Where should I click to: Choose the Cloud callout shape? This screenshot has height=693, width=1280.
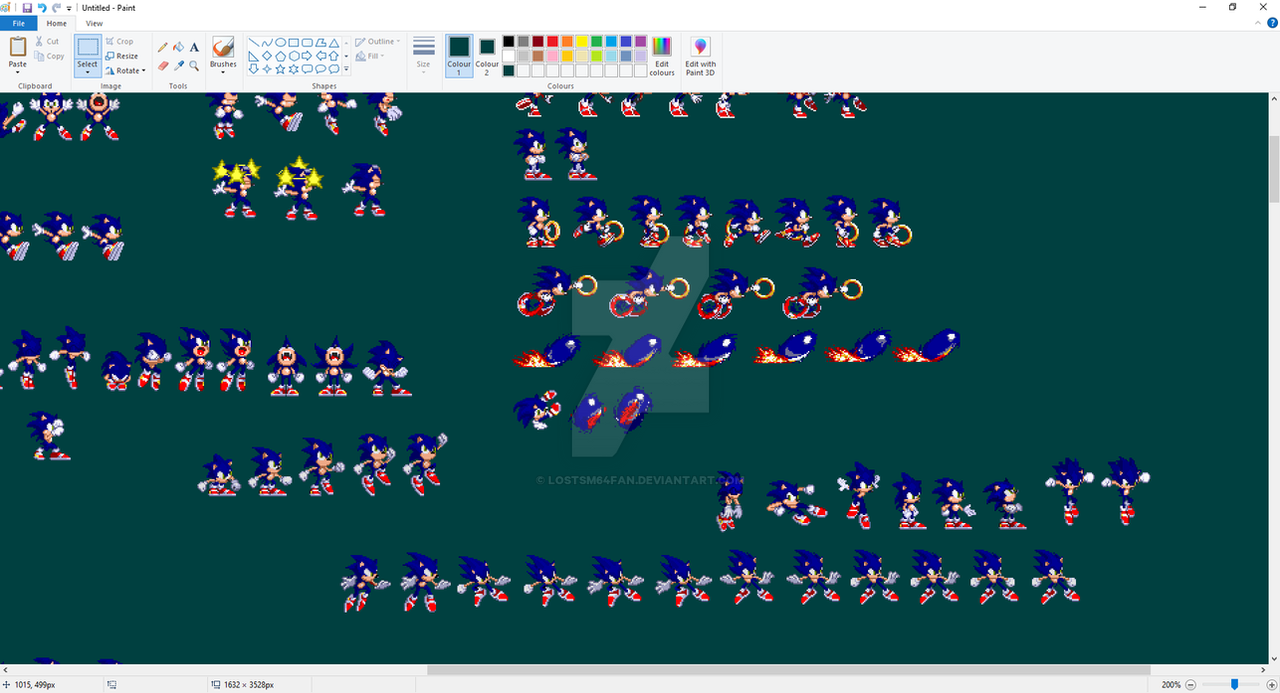(333, 69)
